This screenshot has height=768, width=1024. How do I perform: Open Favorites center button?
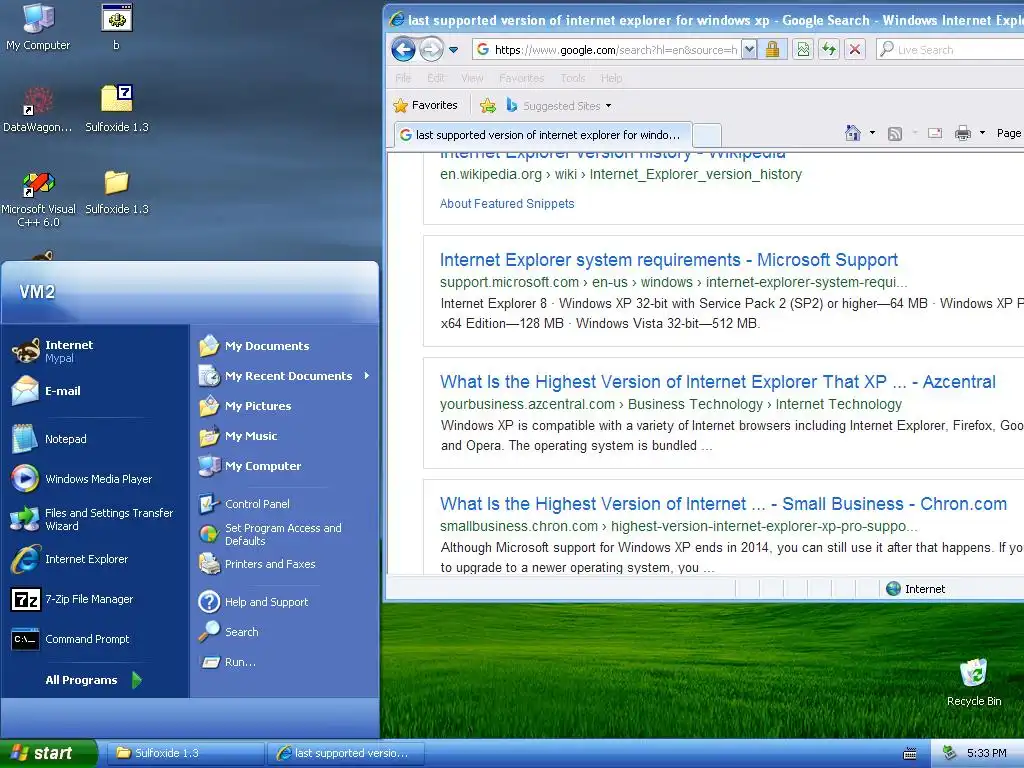click(426, 105)
